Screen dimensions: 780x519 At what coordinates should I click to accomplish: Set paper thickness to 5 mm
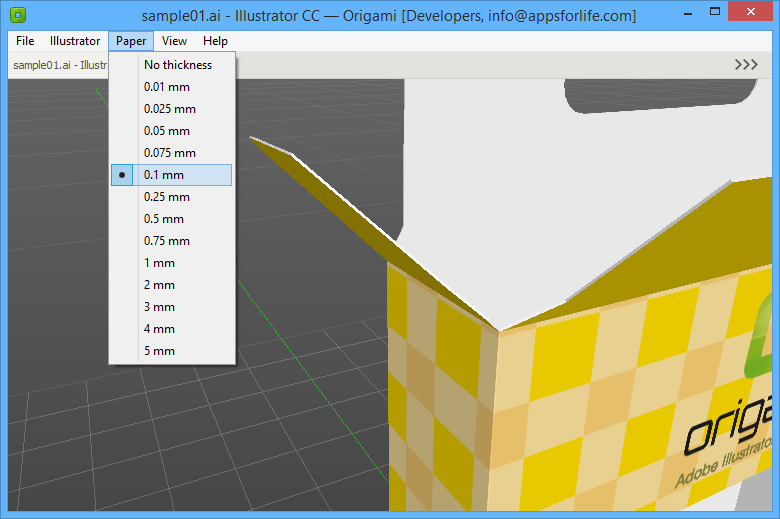tap(172, 351)
